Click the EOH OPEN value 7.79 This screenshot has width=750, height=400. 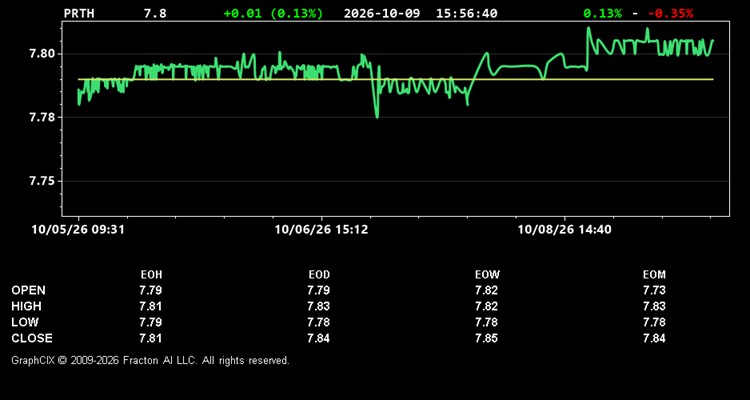click(x=151, y=290)
